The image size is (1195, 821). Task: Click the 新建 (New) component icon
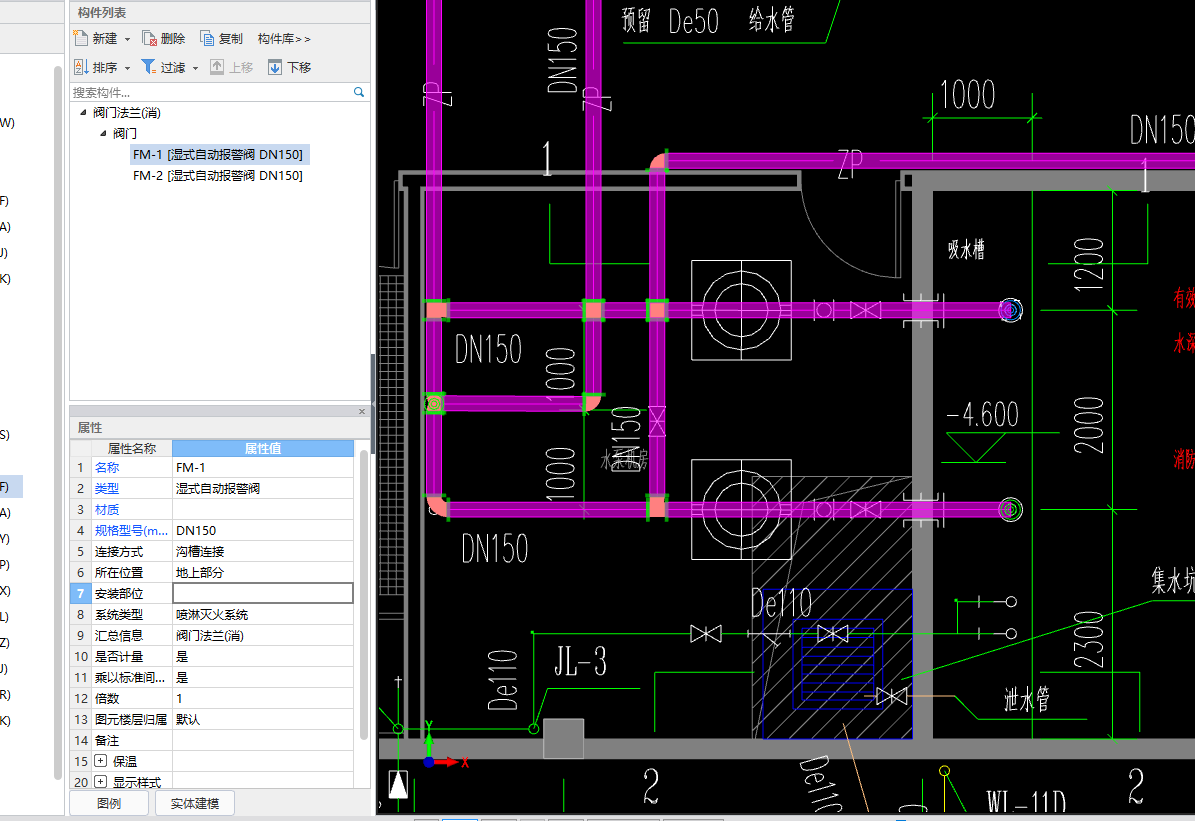(81, 38)
